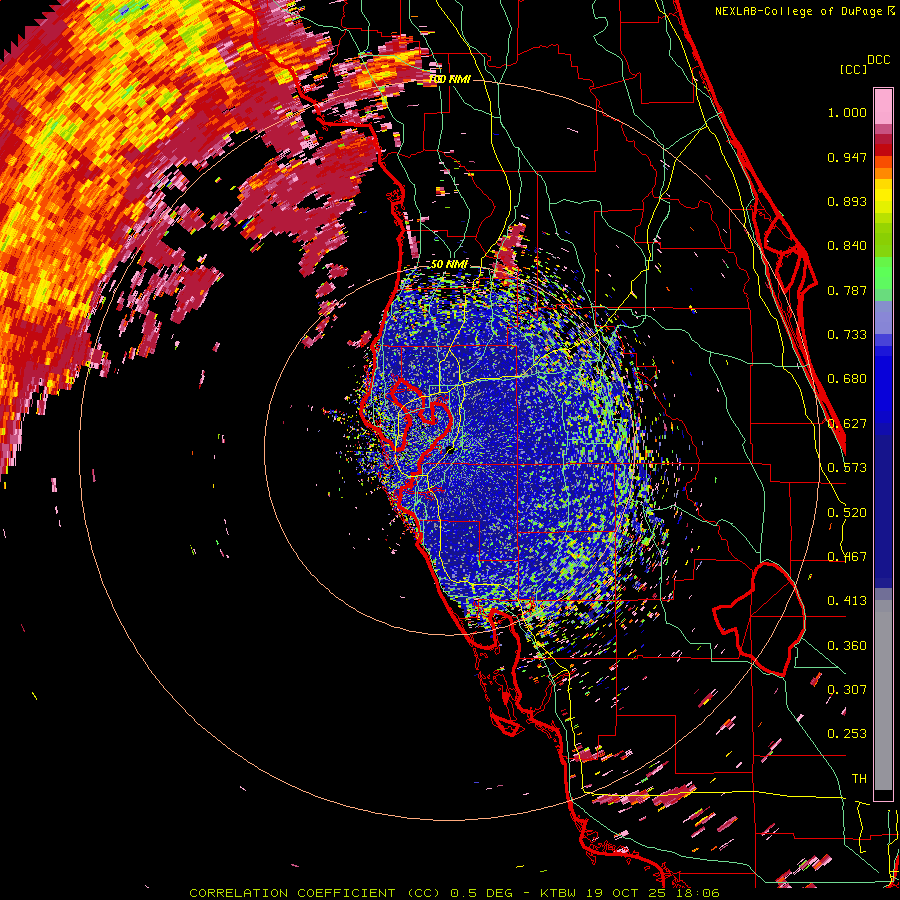Viewport: 900px width, 900px height.
Task: Pick the gray segment of color scale
Action: tap(883, 695)
